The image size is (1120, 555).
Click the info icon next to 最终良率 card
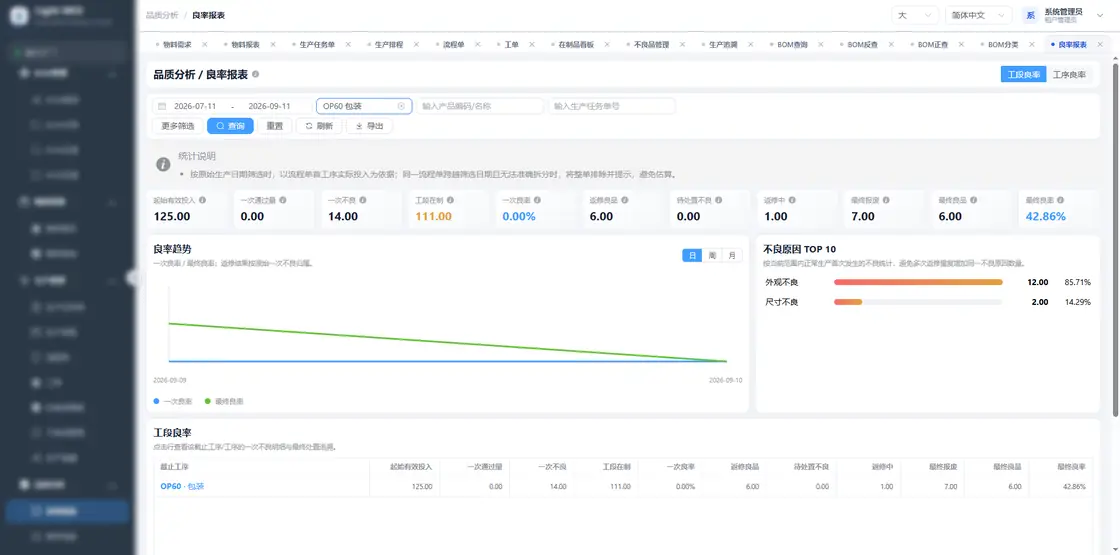click(x=1060, y=201)
